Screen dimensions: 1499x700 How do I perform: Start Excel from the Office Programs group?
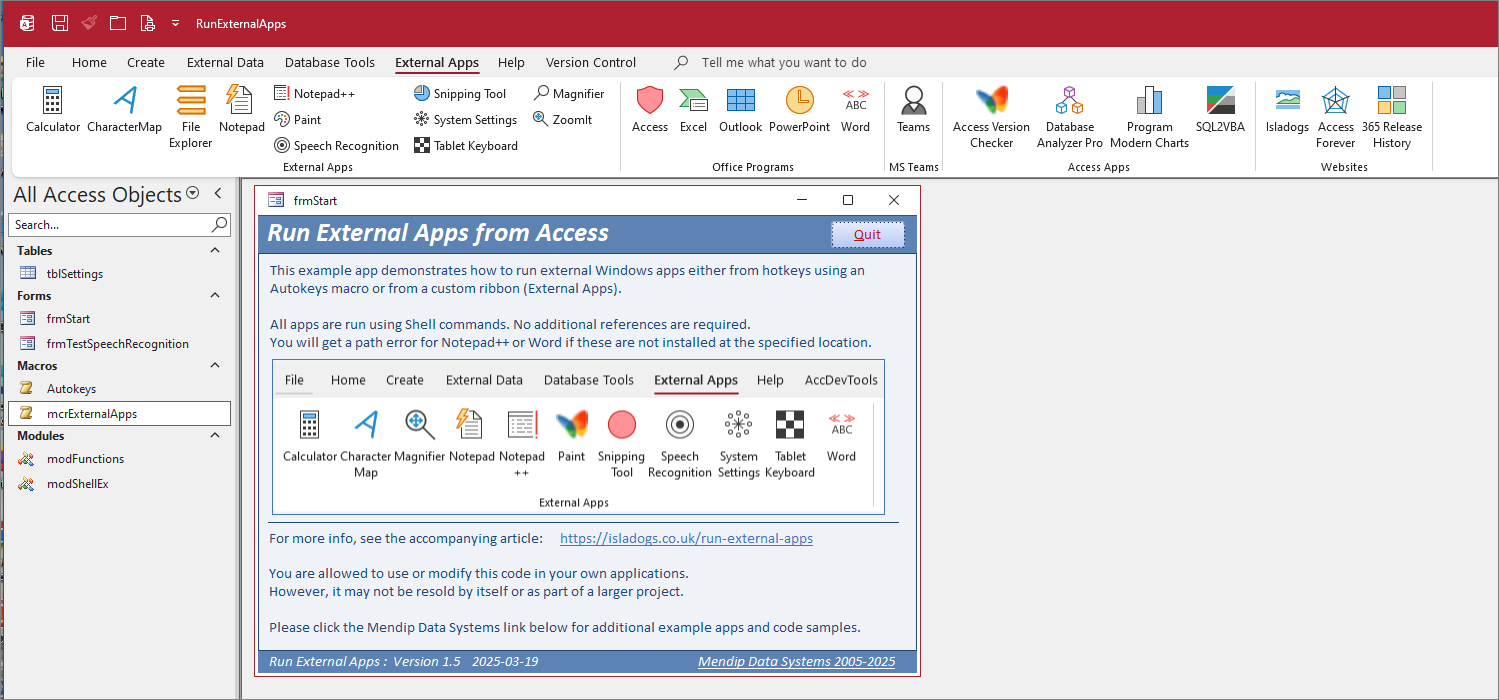point(693,110)
